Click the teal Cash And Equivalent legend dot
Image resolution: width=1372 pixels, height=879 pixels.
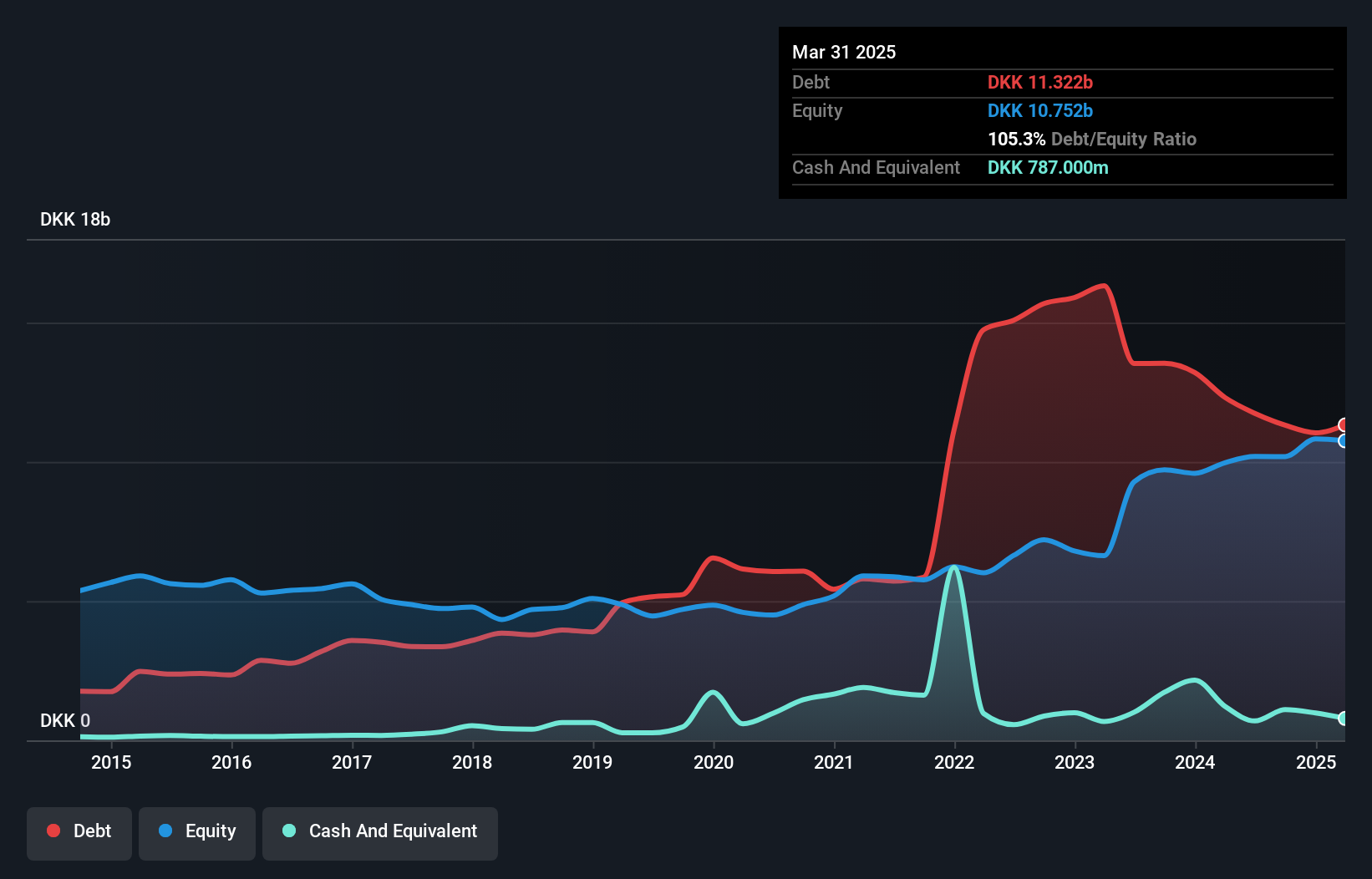point(287,831)
